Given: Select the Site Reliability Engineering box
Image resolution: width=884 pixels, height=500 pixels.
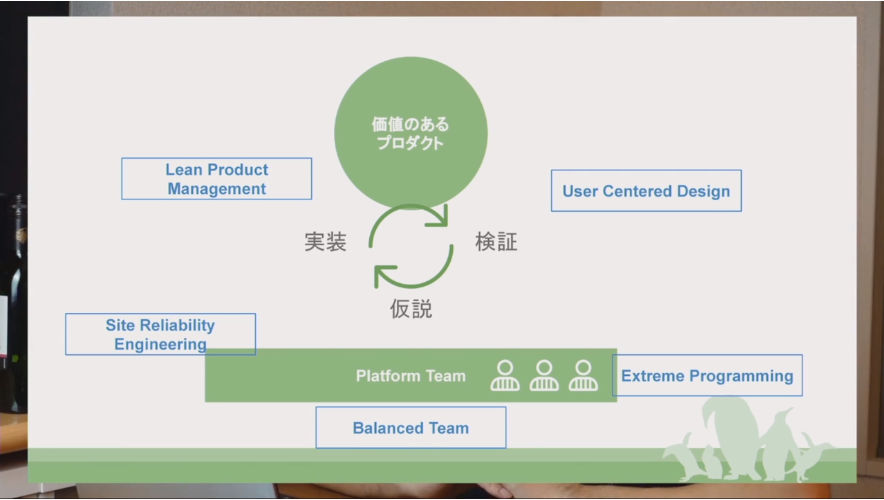Looking at the screenshot, I should point(160,334).
